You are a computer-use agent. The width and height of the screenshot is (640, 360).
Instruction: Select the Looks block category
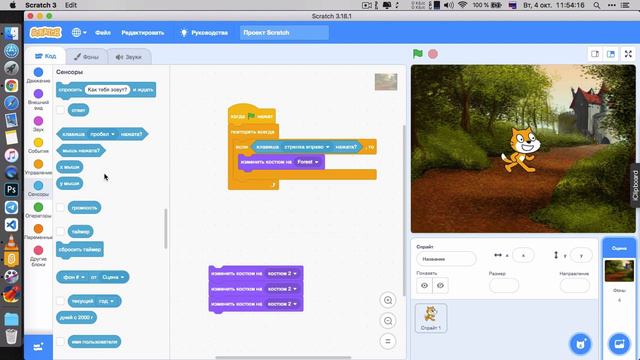point(38,99)
